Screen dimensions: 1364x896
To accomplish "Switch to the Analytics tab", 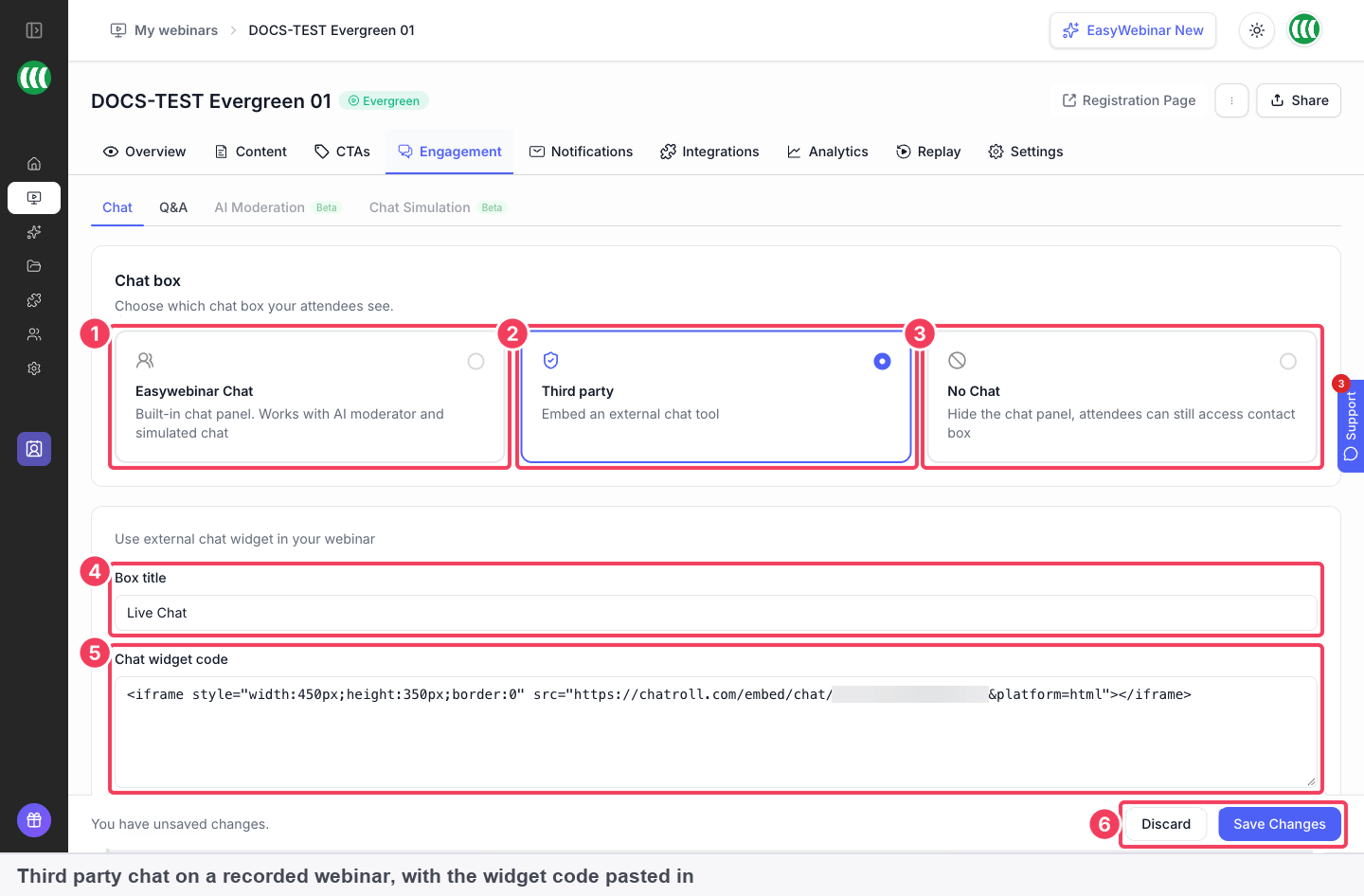I will [827, 152].
